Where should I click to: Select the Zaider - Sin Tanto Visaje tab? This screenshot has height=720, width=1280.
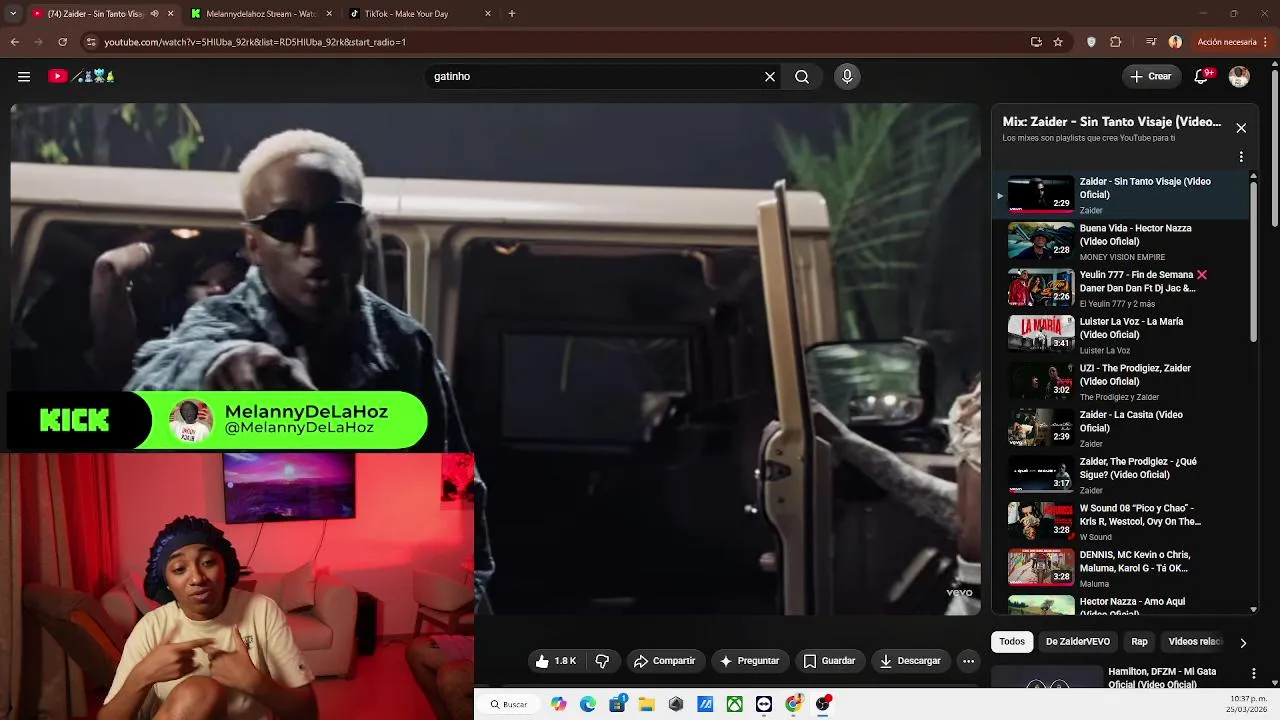click(x=96, y=14)
